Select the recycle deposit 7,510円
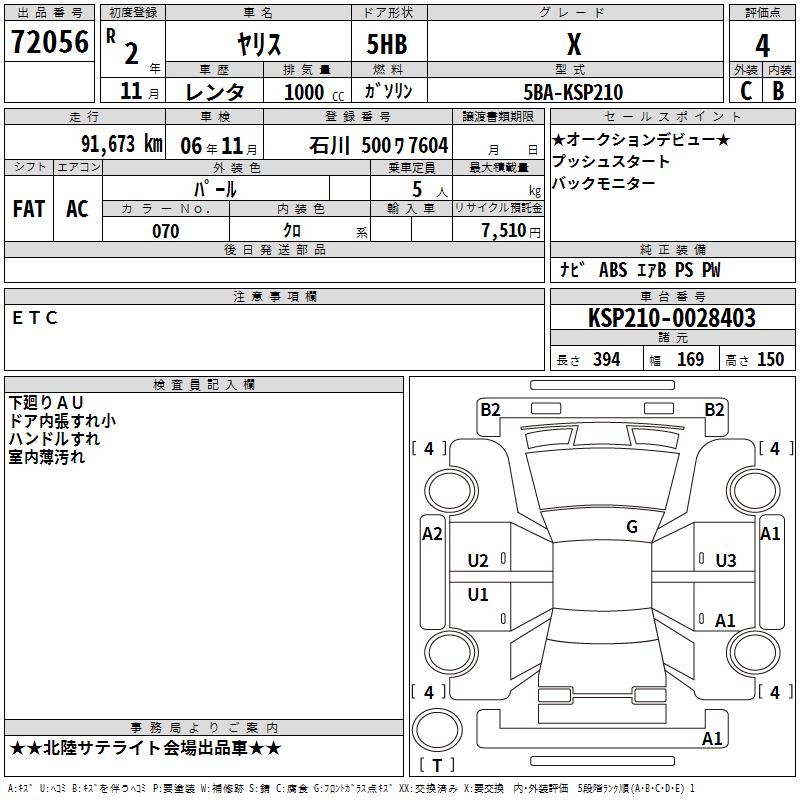 [511, 231]
